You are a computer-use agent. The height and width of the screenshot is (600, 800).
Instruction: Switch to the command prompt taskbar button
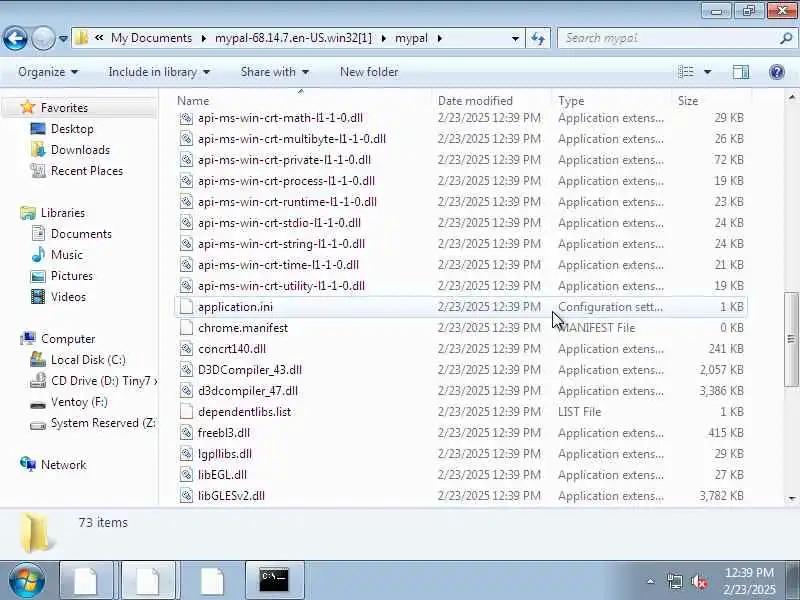click(274, 580)
